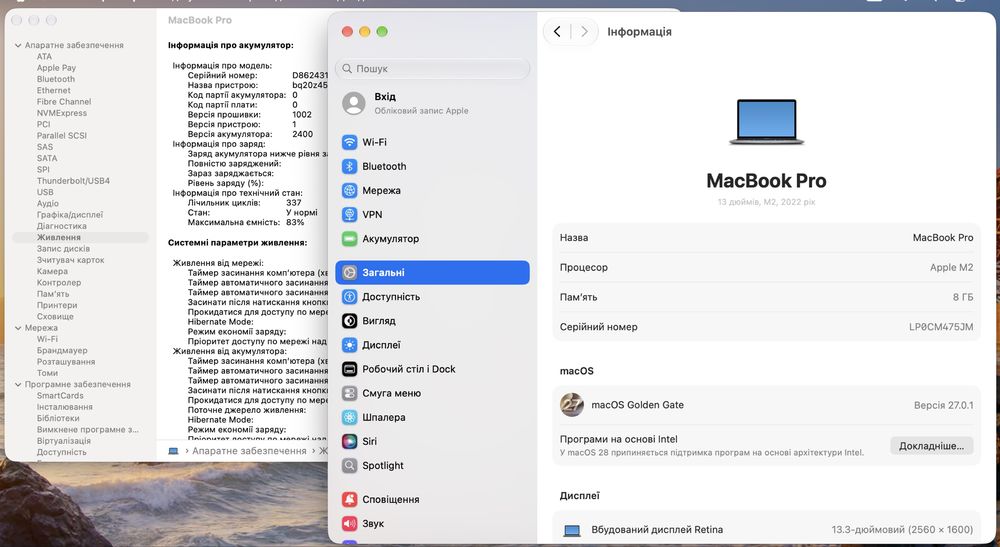Viewport: 1000px width, 547px height.
Task: Click the MacBook Pro laptop image
Action: click(766, 122)
